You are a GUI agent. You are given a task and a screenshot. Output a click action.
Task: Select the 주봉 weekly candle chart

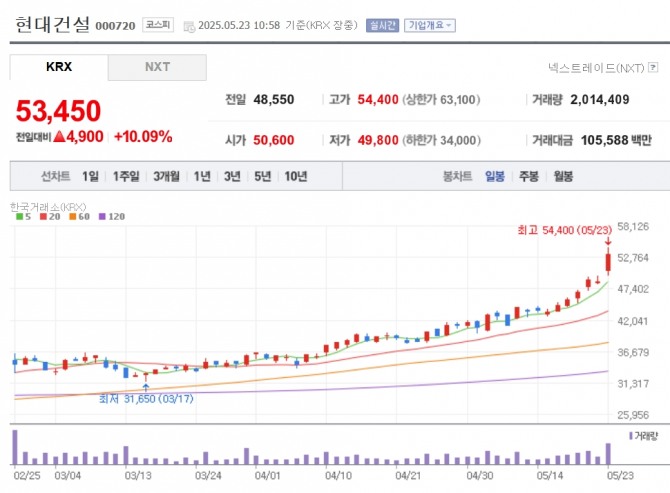[x=528, y=176]
